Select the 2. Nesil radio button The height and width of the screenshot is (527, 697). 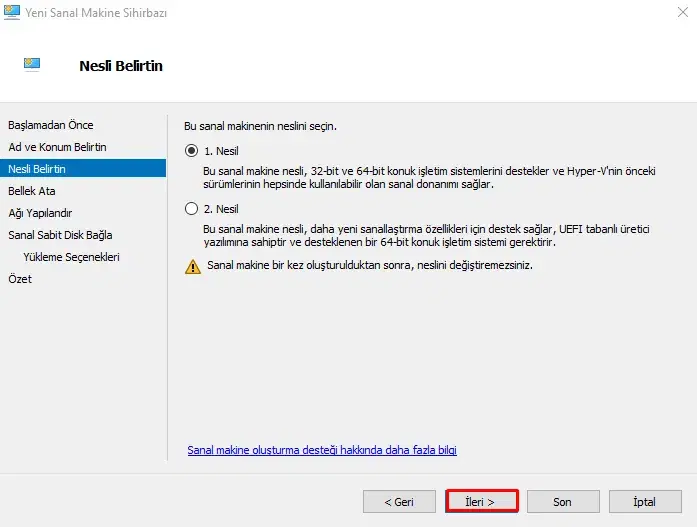pyautogui.click(x=192, y=208)
